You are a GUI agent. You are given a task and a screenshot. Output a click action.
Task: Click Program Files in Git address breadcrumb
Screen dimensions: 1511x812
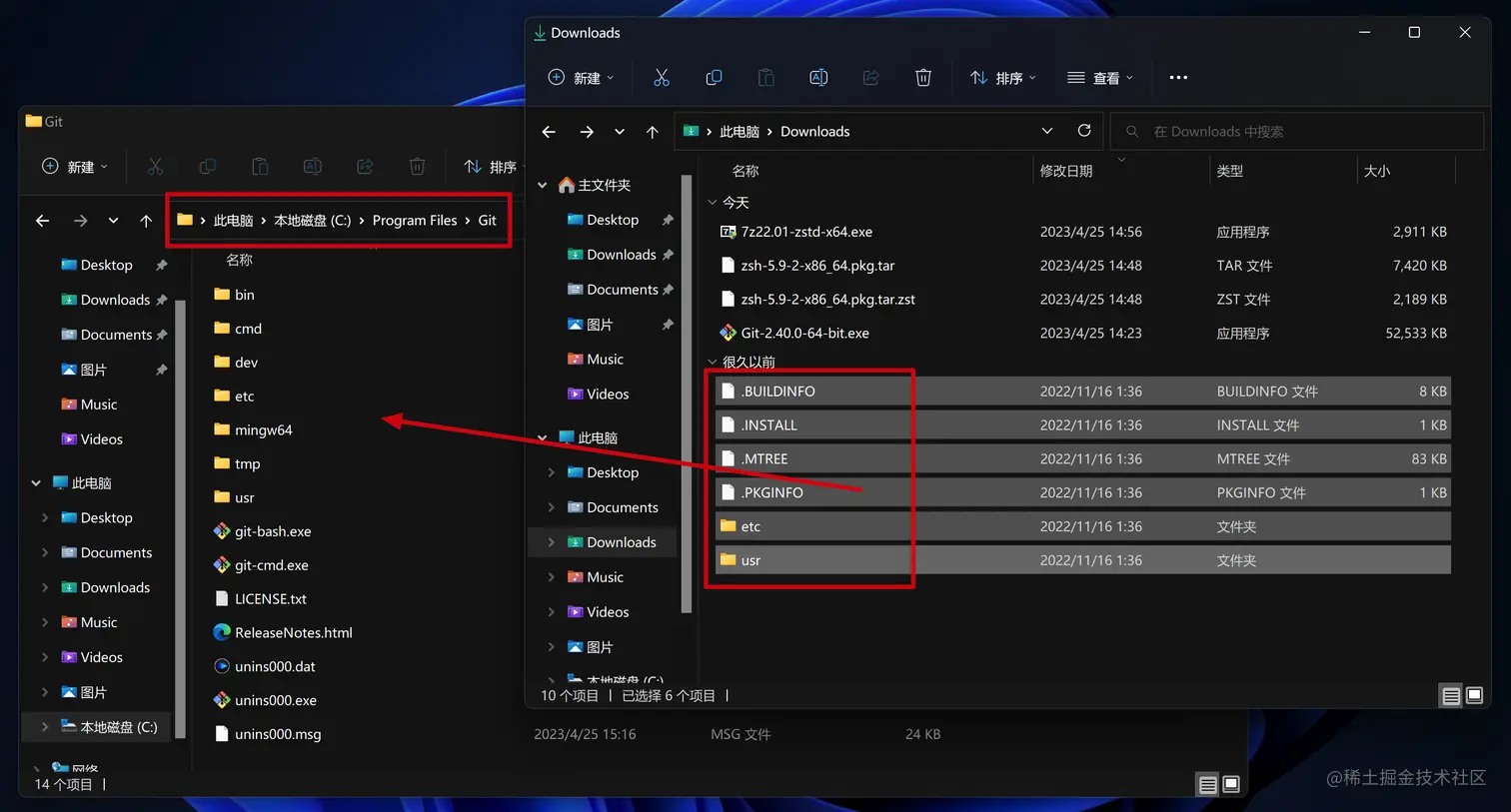pos(415,221)
